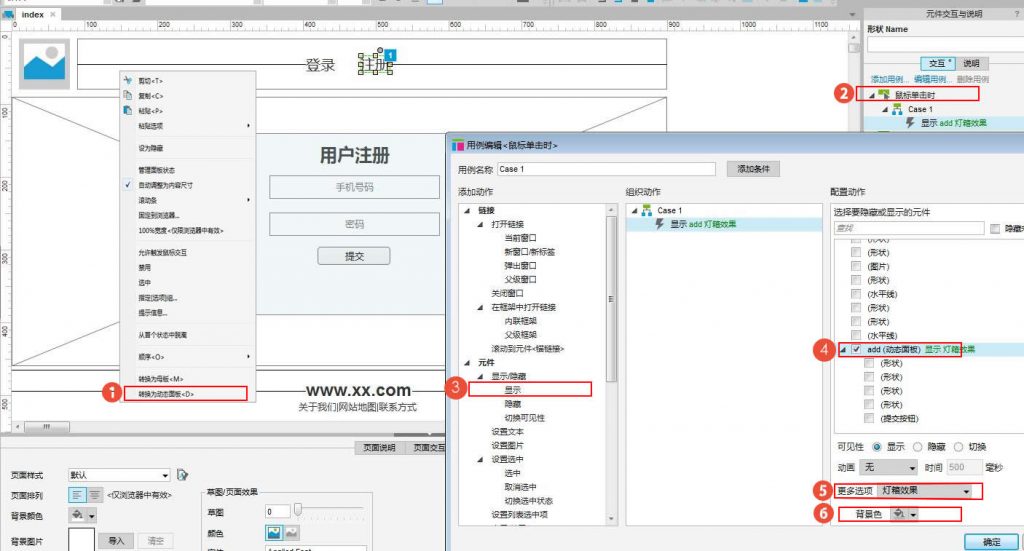
Task: Click the 用例编辑 dialog title icon
Action: [x=458, y=145]
